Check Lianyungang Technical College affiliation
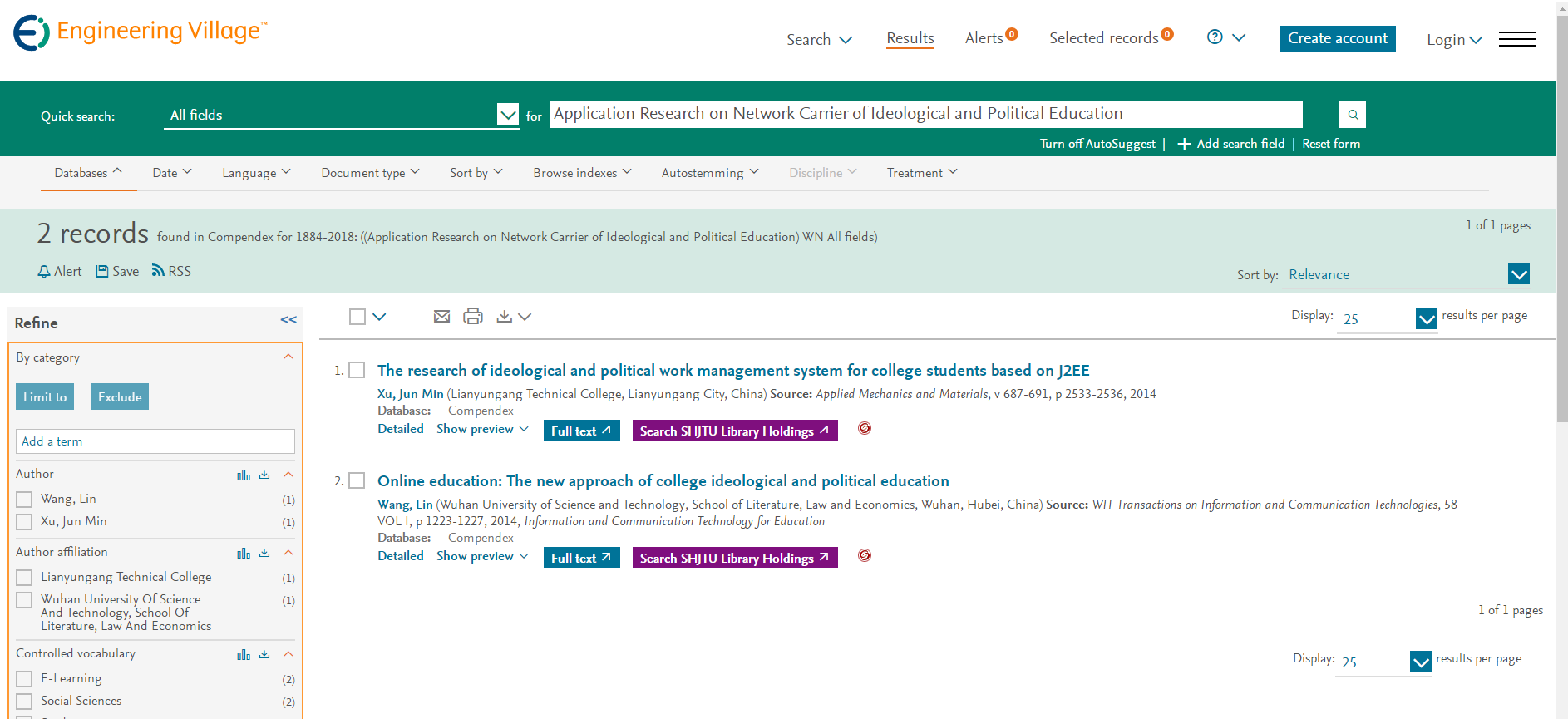Screen dimensions: 1568x719 pyautogui.click(x=24, y=578)
